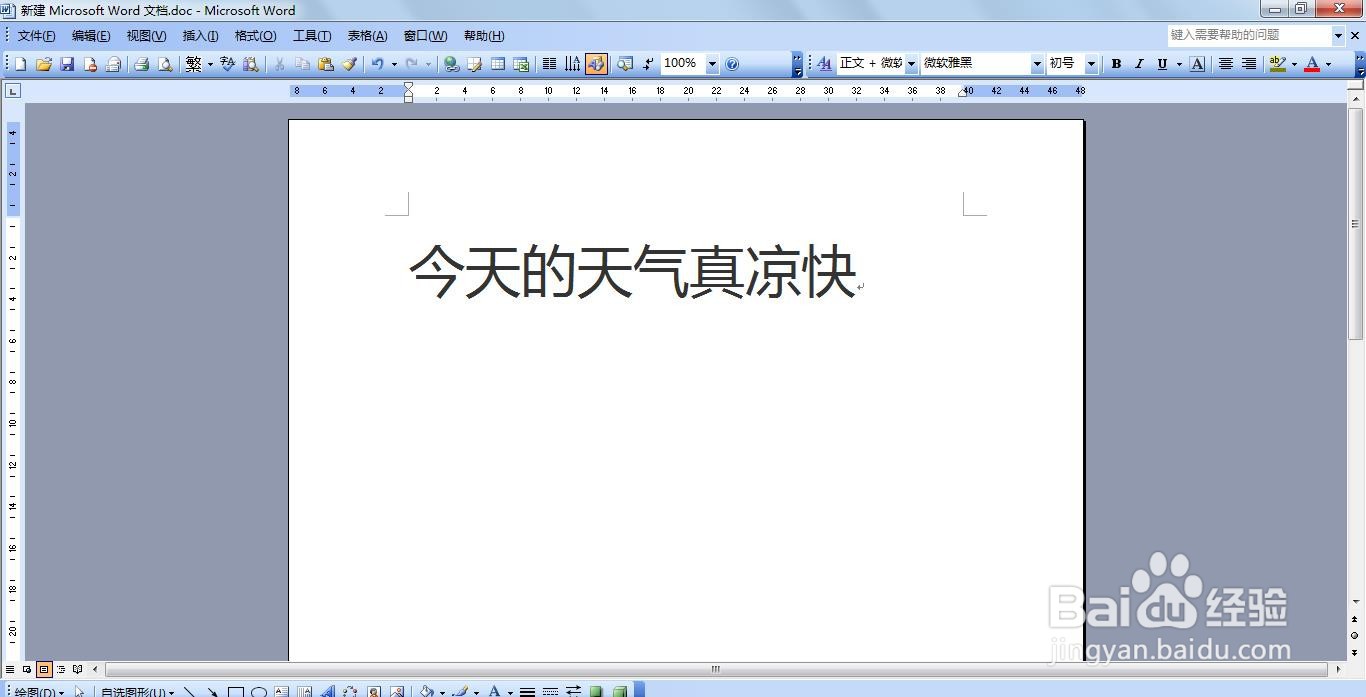Activate the Format Painter brush

(349, 64)
